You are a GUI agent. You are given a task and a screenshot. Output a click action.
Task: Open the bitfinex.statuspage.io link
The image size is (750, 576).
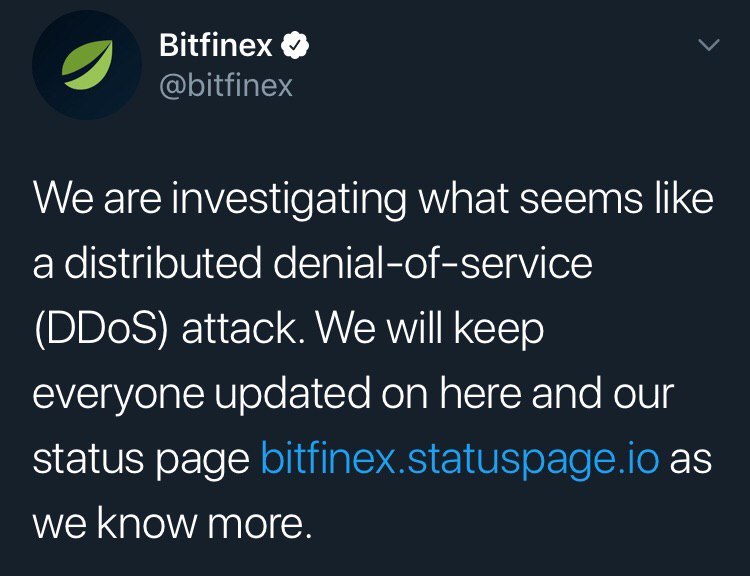coord(459,460)
